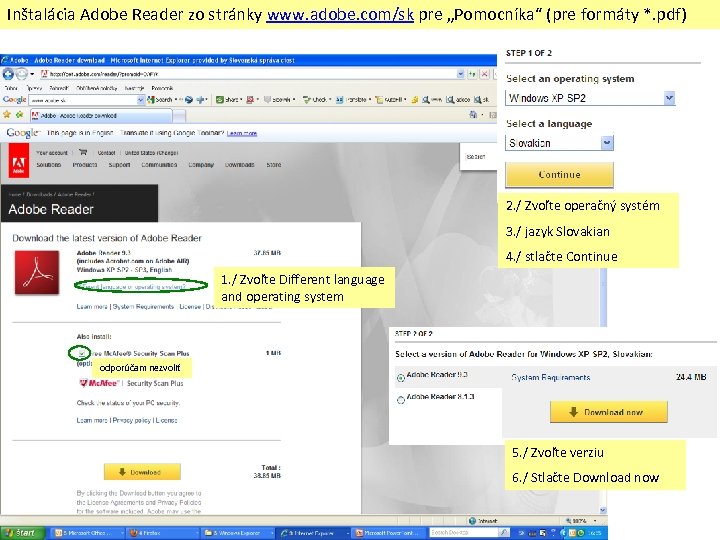
Task: Click the red Stop loading icon
Action: 484,73
